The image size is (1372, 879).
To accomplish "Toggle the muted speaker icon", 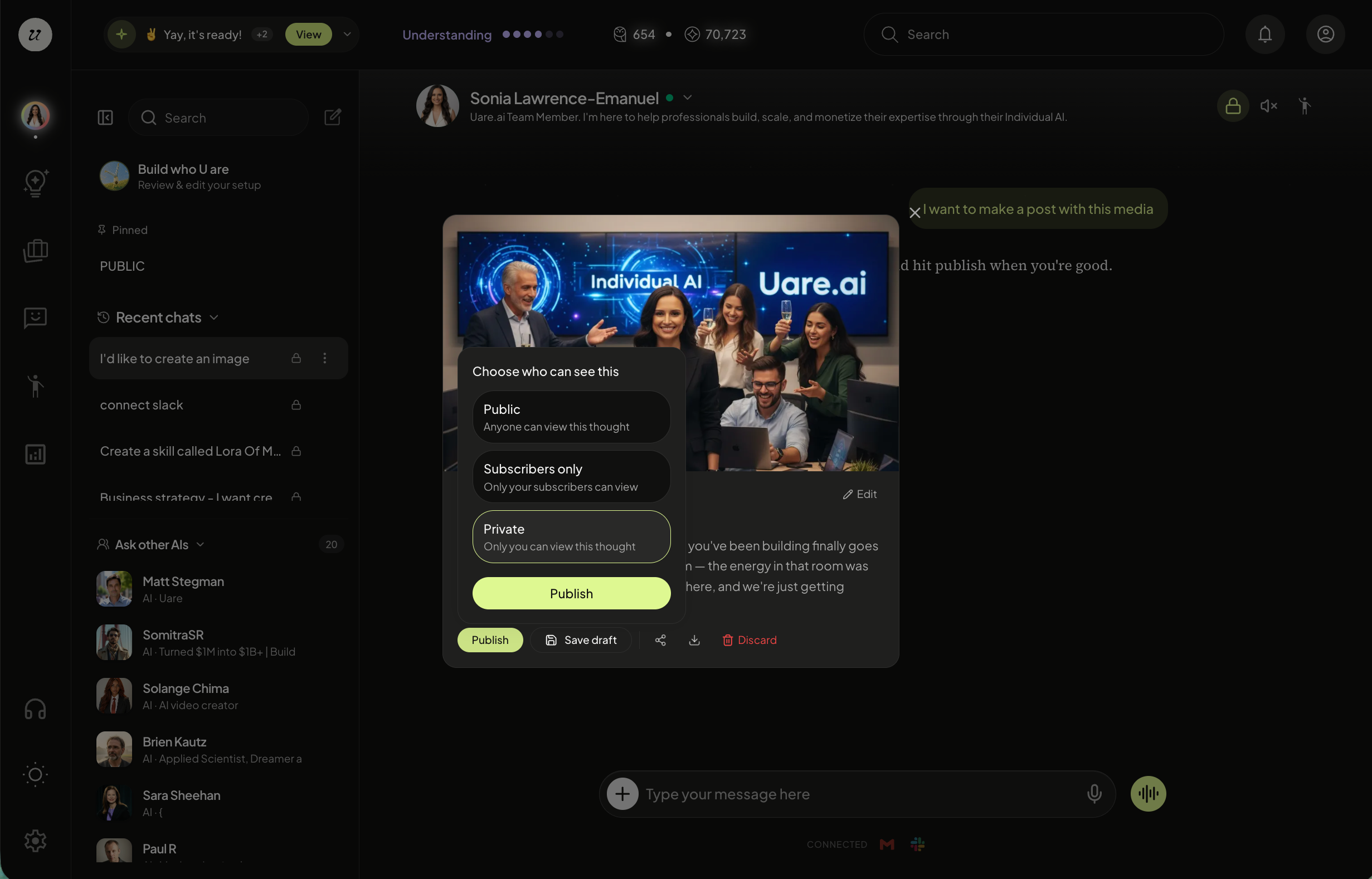I will tap(1269, 106).
